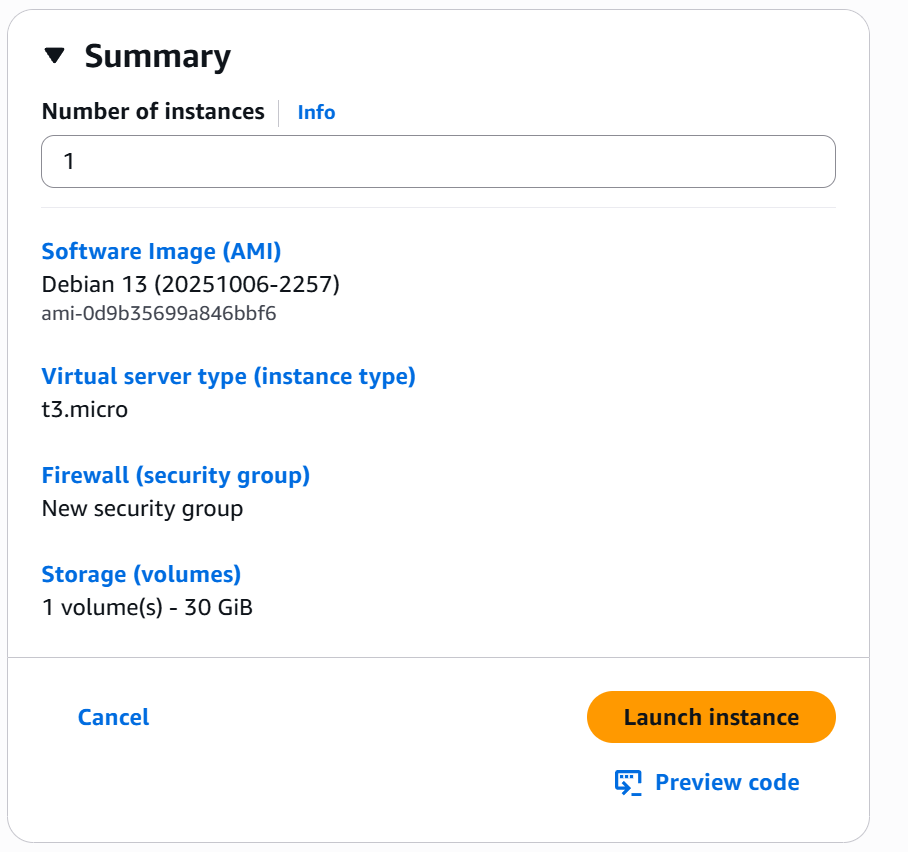Click the Number of instances label
The image size is (908, 852).
(153, 112)
